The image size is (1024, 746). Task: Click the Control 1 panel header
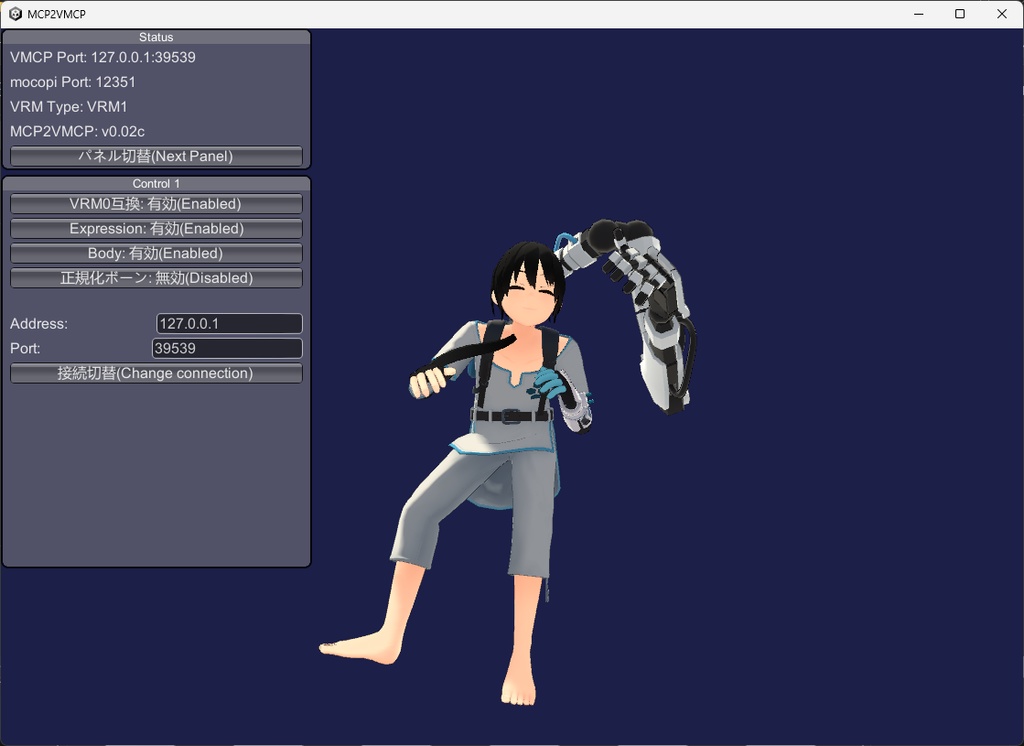click(x=156, y=183)
